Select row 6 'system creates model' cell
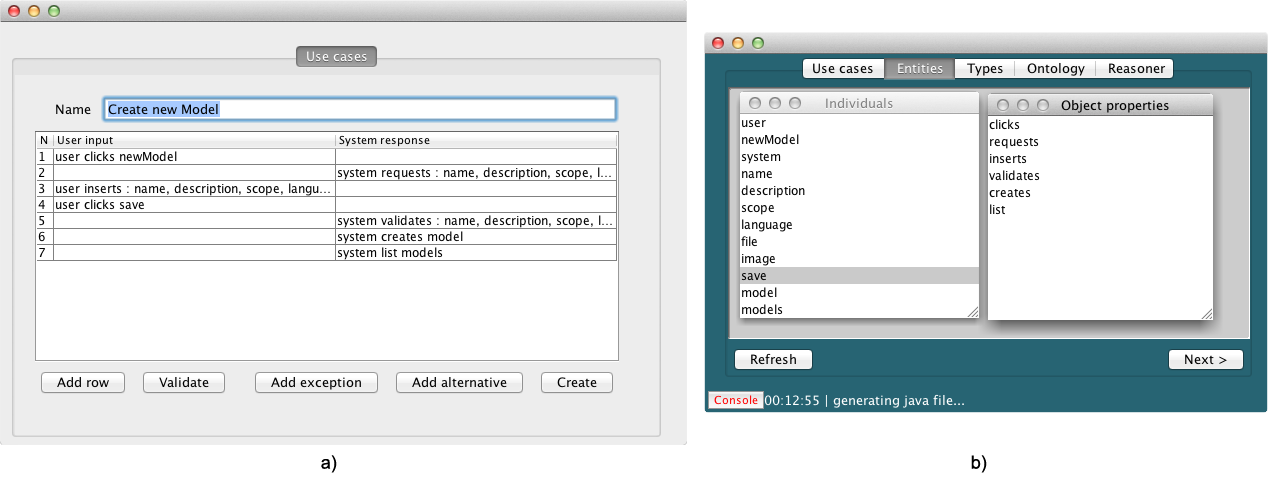 [475, 237]
